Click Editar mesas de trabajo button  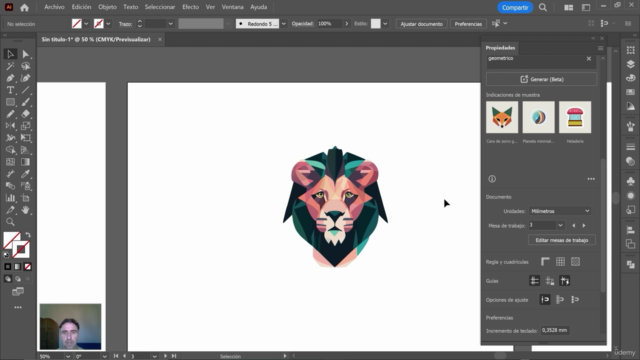tap(562, 240)
